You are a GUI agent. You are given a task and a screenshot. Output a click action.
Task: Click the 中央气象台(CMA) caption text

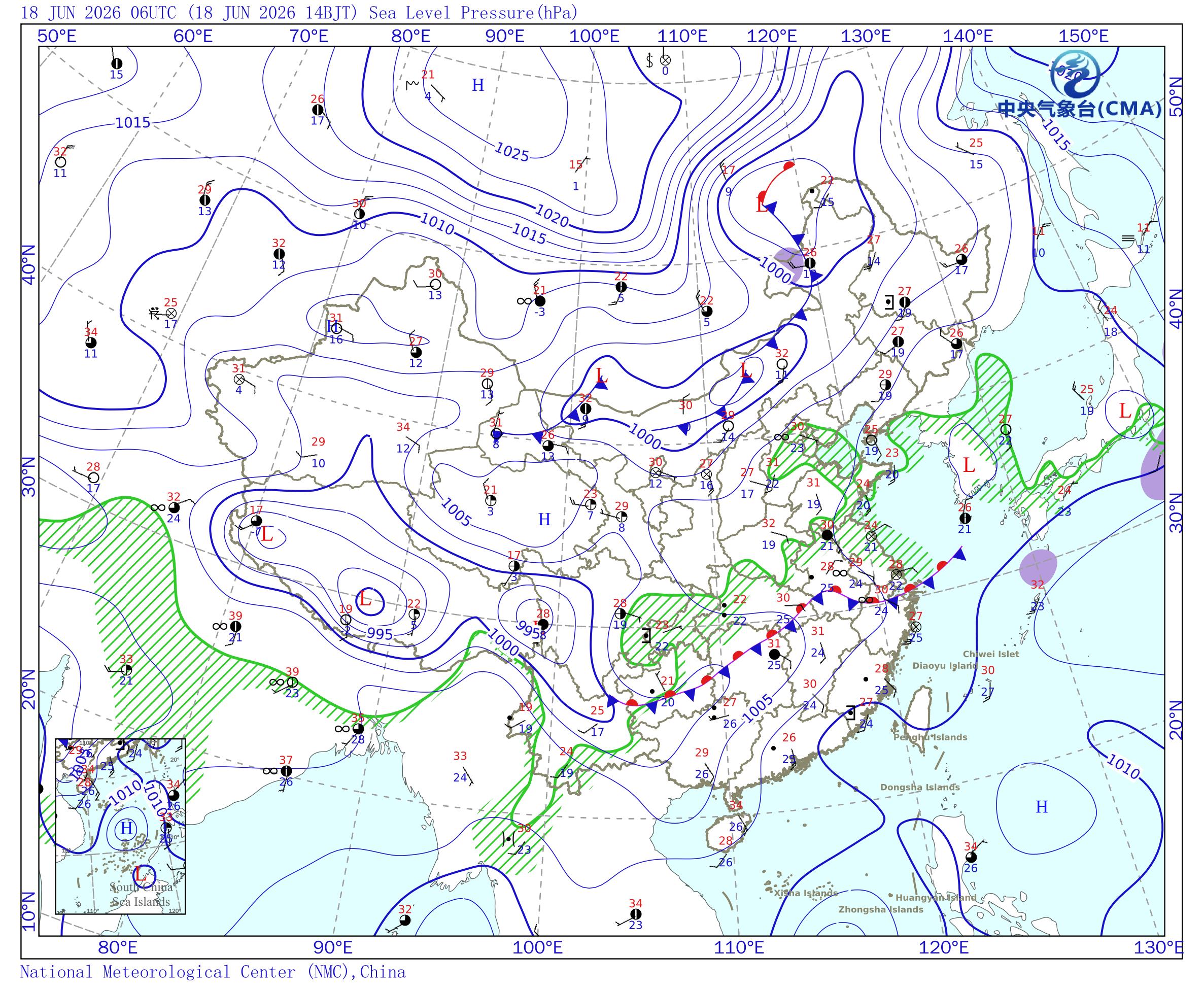coord(1080,108)
